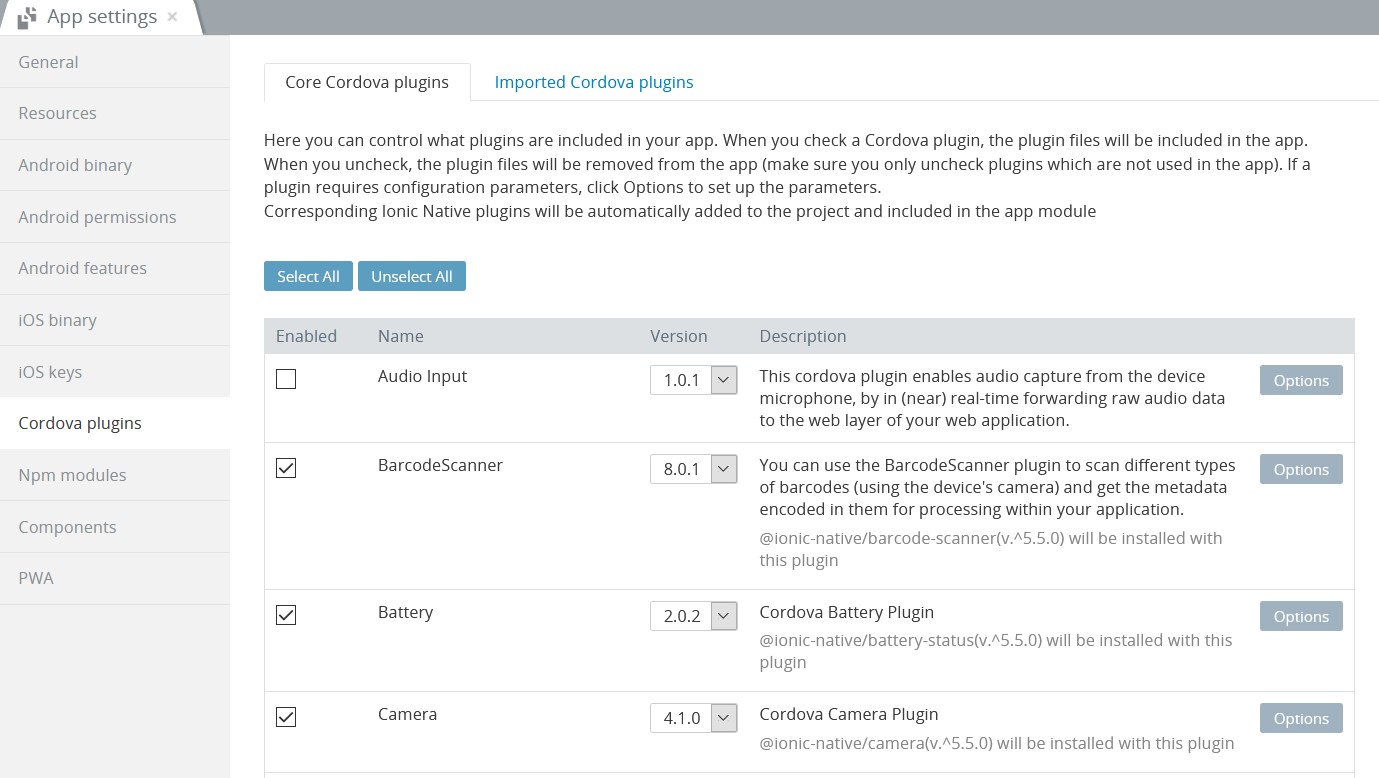Uncheck the BarcodeScanner plugin checkbox
This screenshot has width=1379, height=778.
(286, 468)
